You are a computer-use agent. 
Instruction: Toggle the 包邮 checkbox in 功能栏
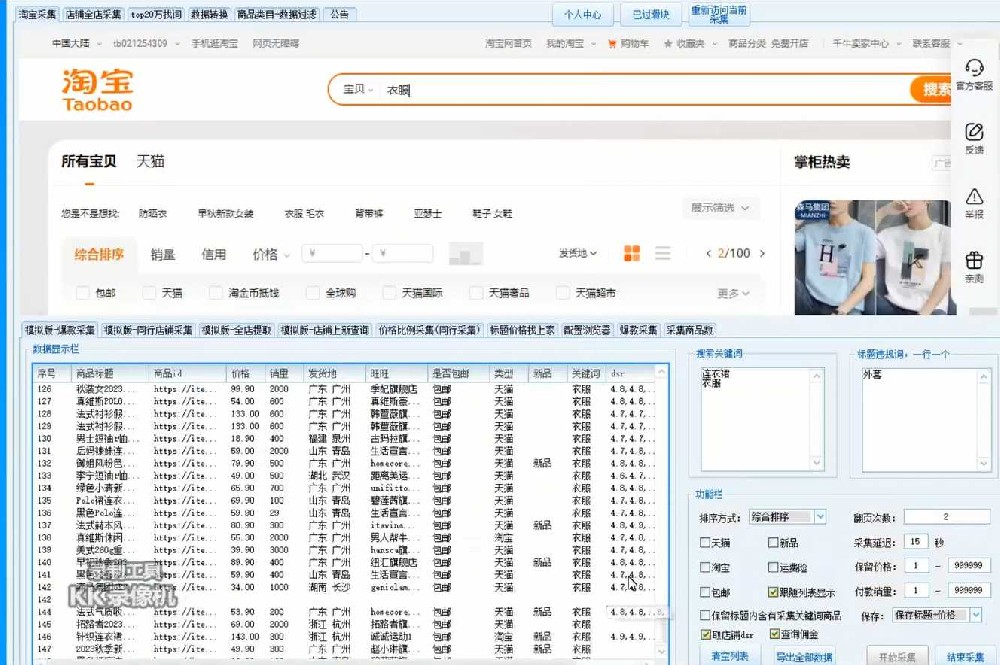[705, 592]
